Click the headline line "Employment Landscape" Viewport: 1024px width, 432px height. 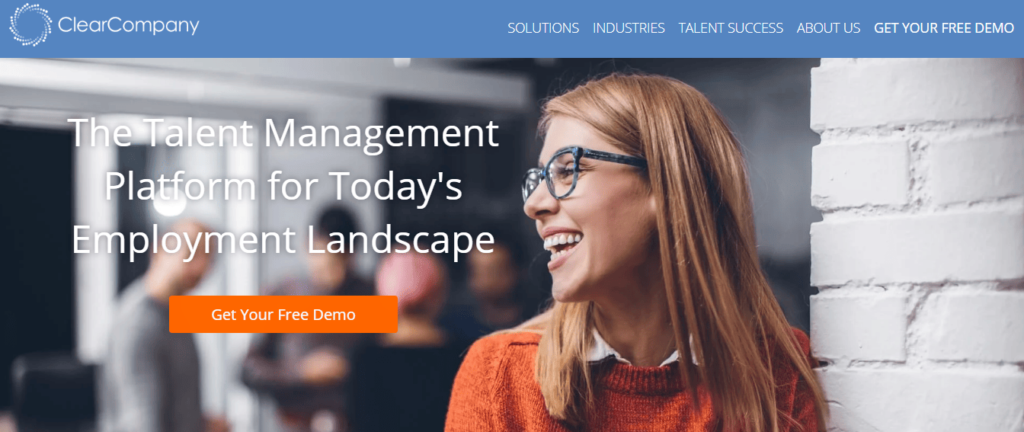coord(283,239)
